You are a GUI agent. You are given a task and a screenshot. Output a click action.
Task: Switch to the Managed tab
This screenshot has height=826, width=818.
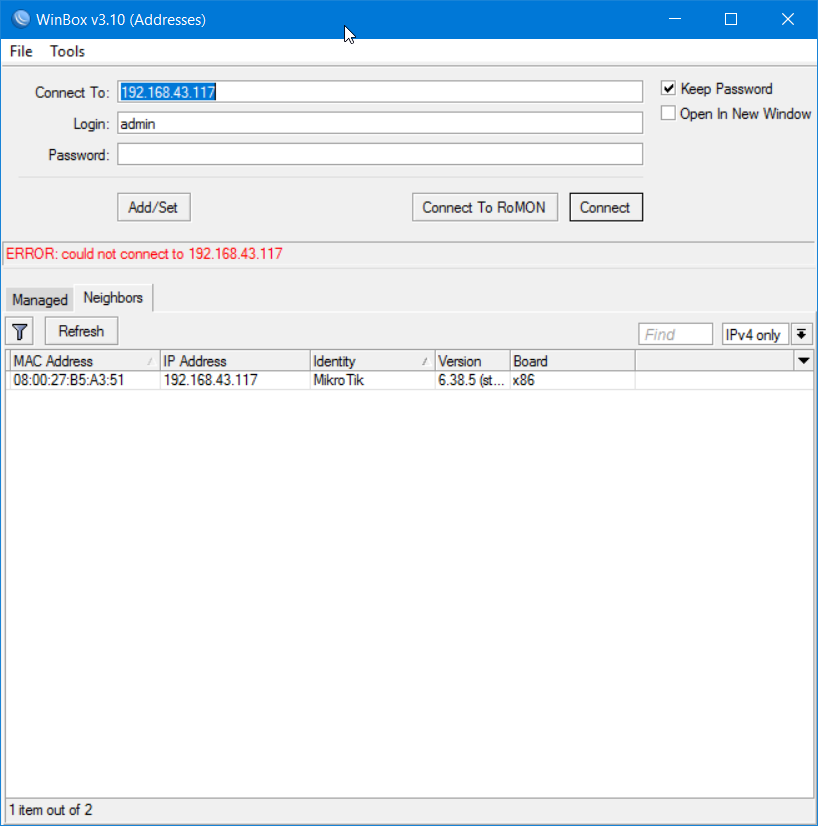point(40,300)
